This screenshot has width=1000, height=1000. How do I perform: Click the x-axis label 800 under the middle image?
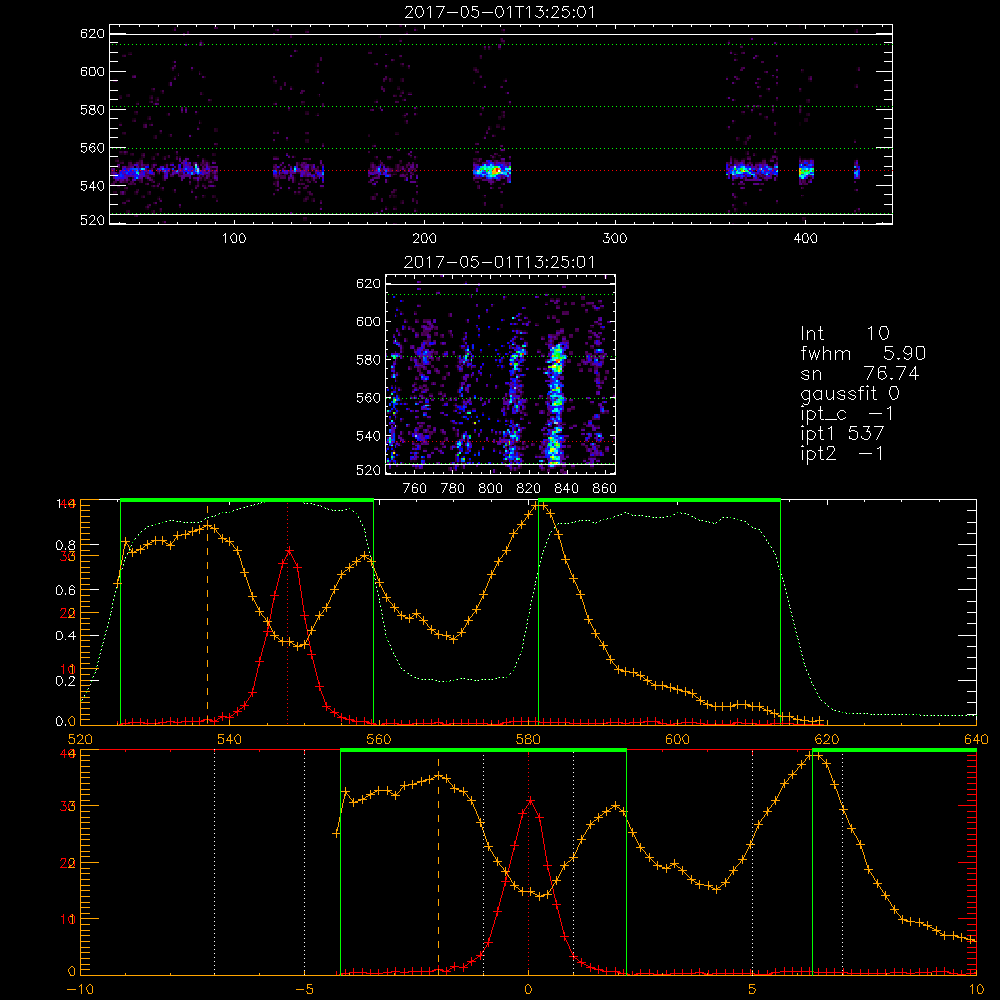click(490, 489)
